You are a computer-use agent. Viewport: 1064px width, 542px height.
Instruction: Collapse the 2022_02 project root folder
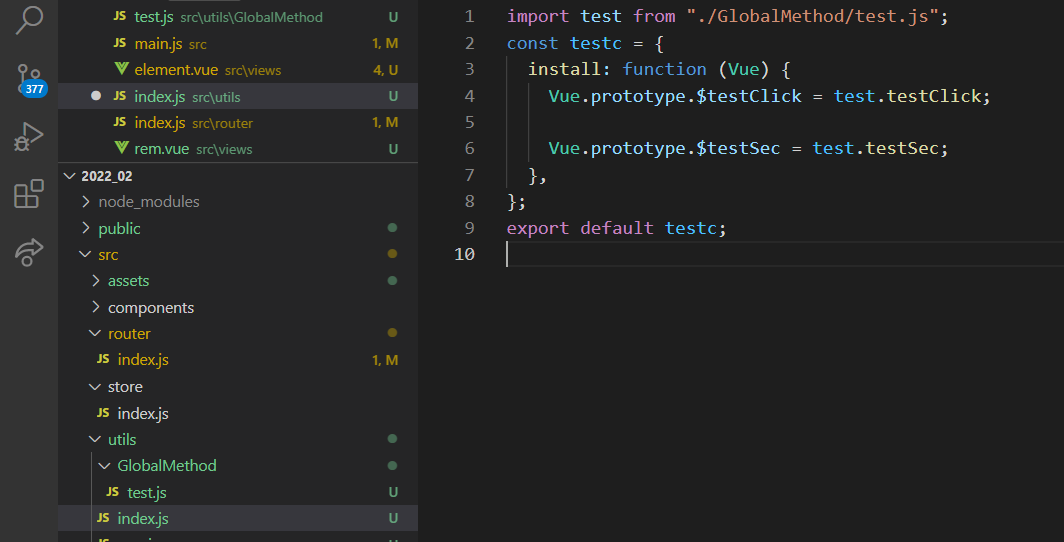tap(69, 176)
